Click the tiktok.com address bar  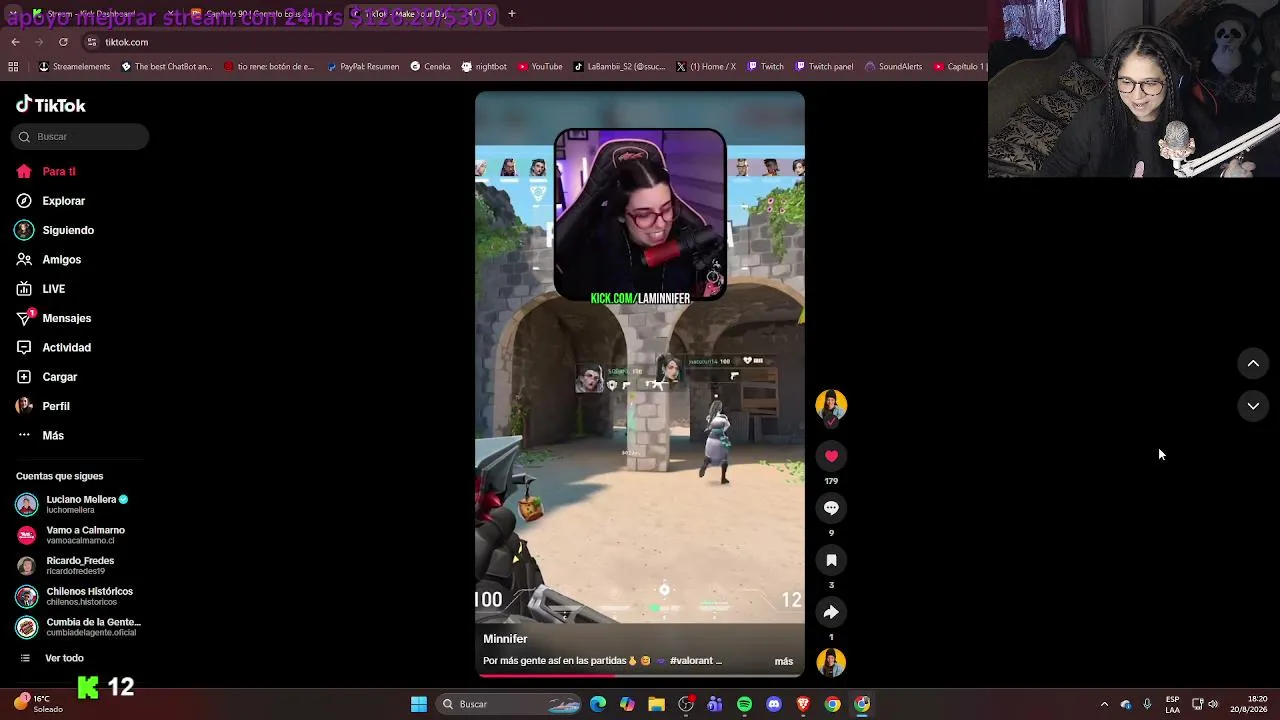(x=530, y=42)
